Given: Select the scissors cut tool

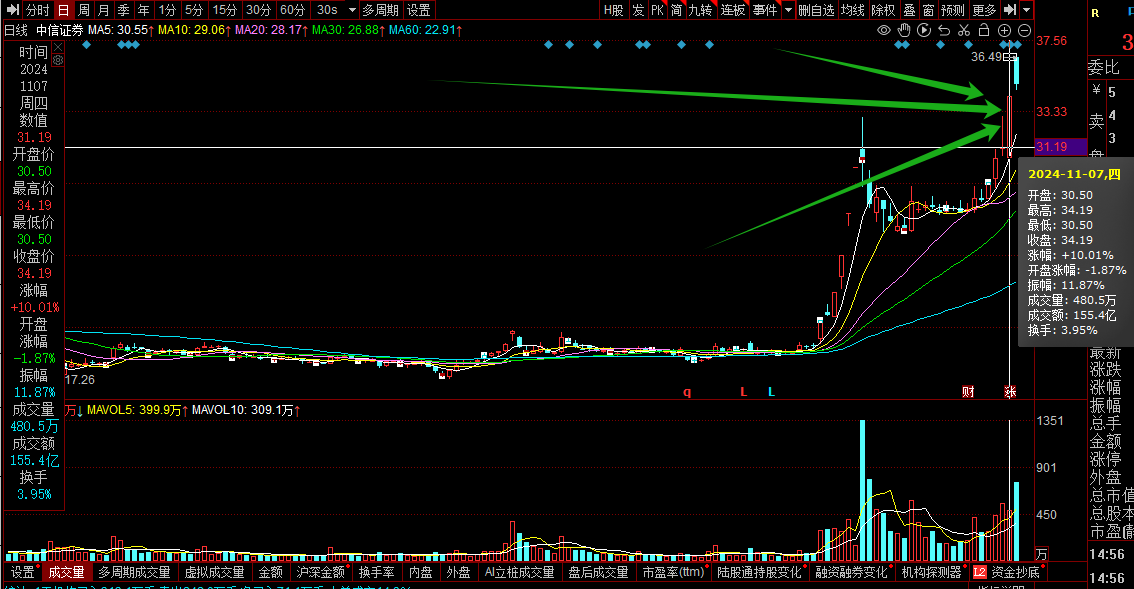Looking at the screenshot, I should [964, 30].
